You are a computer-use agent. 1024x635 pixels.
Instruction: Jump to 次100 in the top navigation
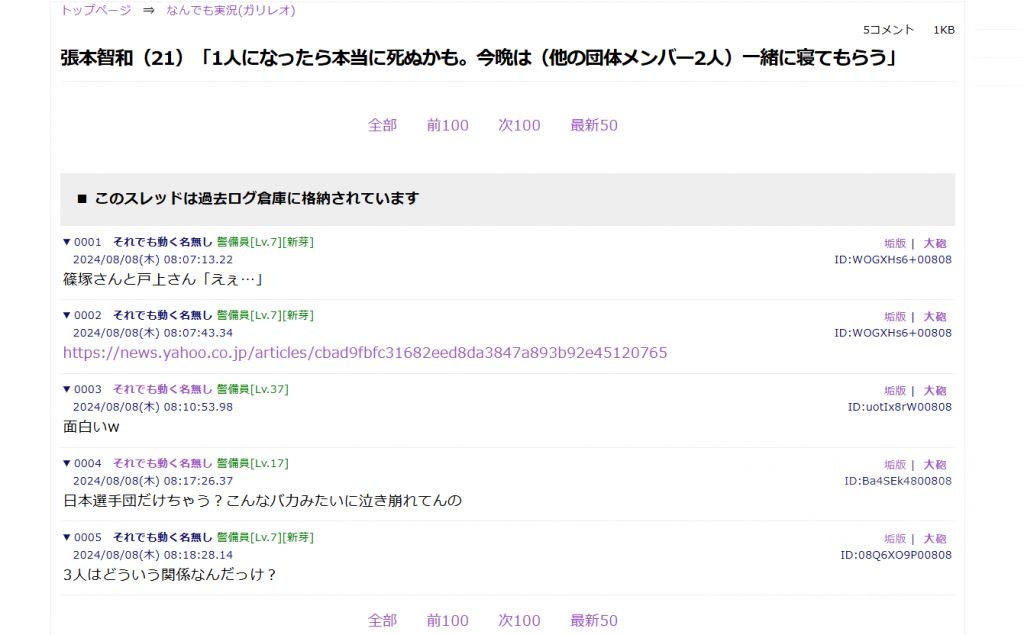pos(519,125)
